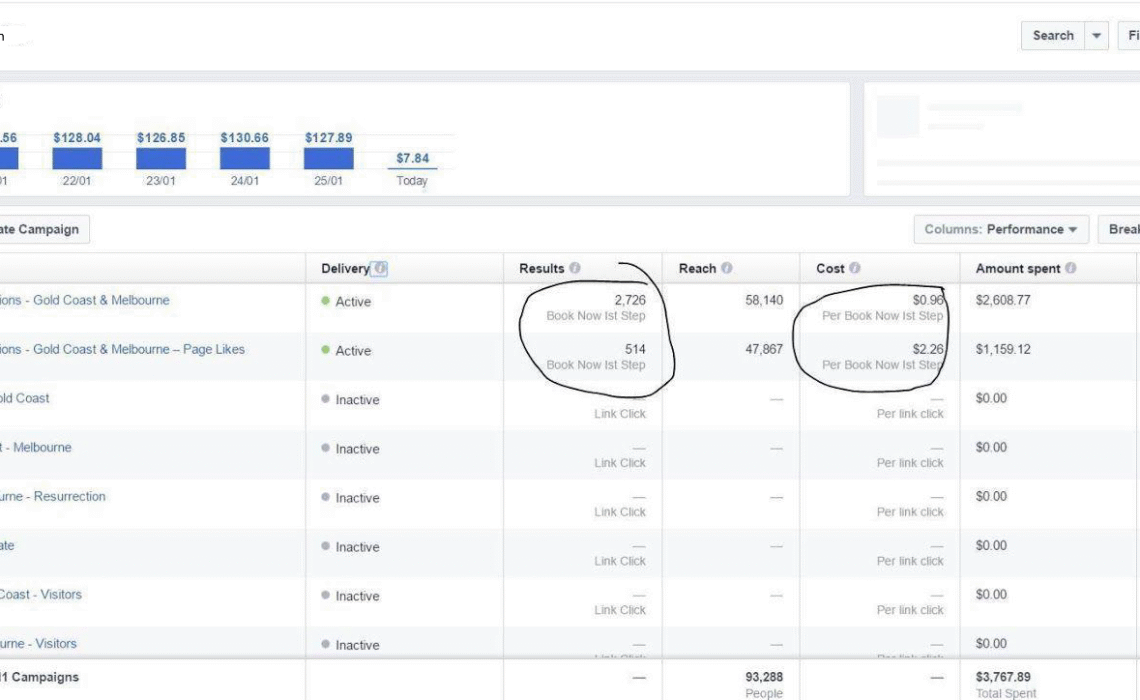Open the Breakdown dropdown
Image resolution: width=1140 pixels, height=700 pixels.
pyautogui.click(x=1122, y=229)
